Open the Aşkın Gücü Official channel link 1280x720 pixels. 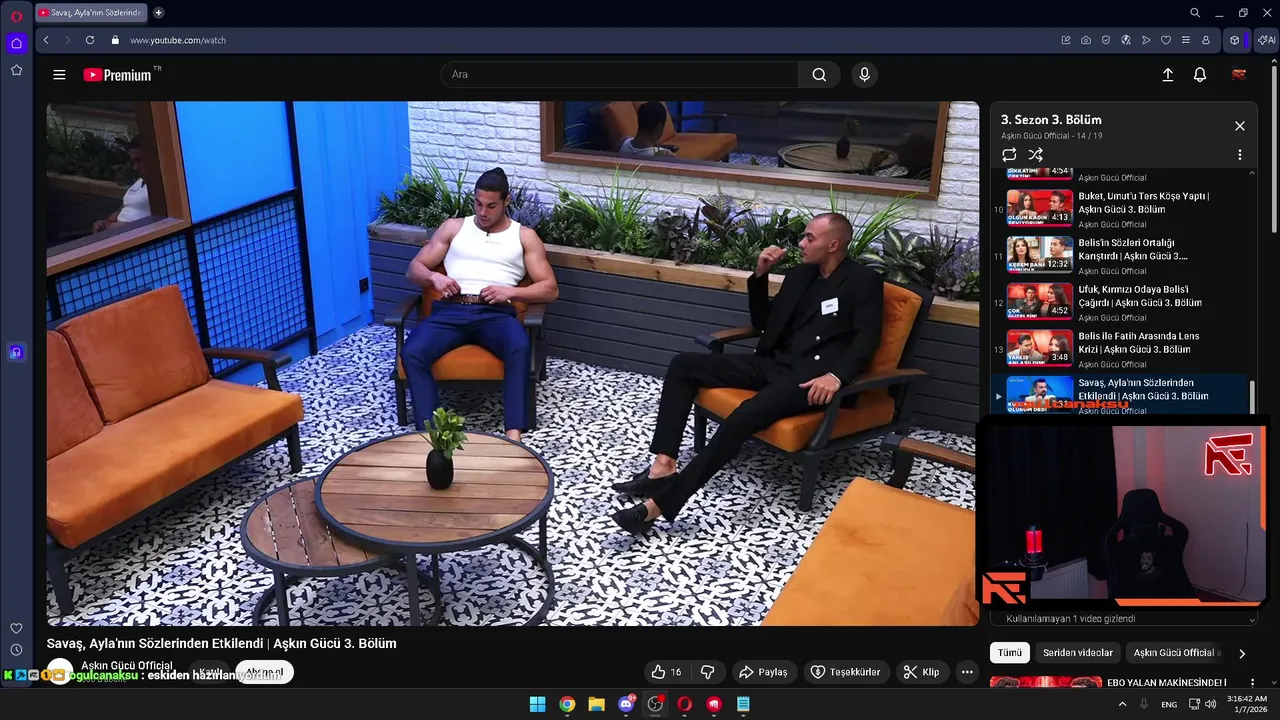tap(127, 666)
